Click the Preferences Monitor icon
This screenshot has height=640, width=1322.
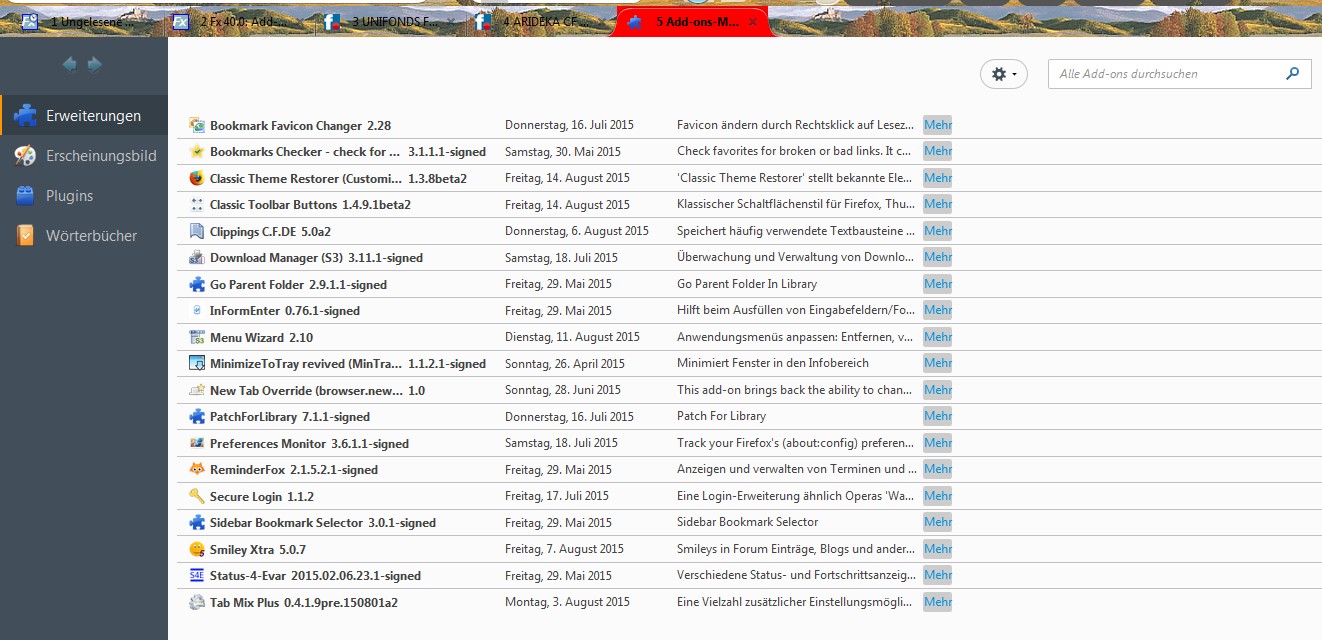pyautogui.click(x=197, y=443)
